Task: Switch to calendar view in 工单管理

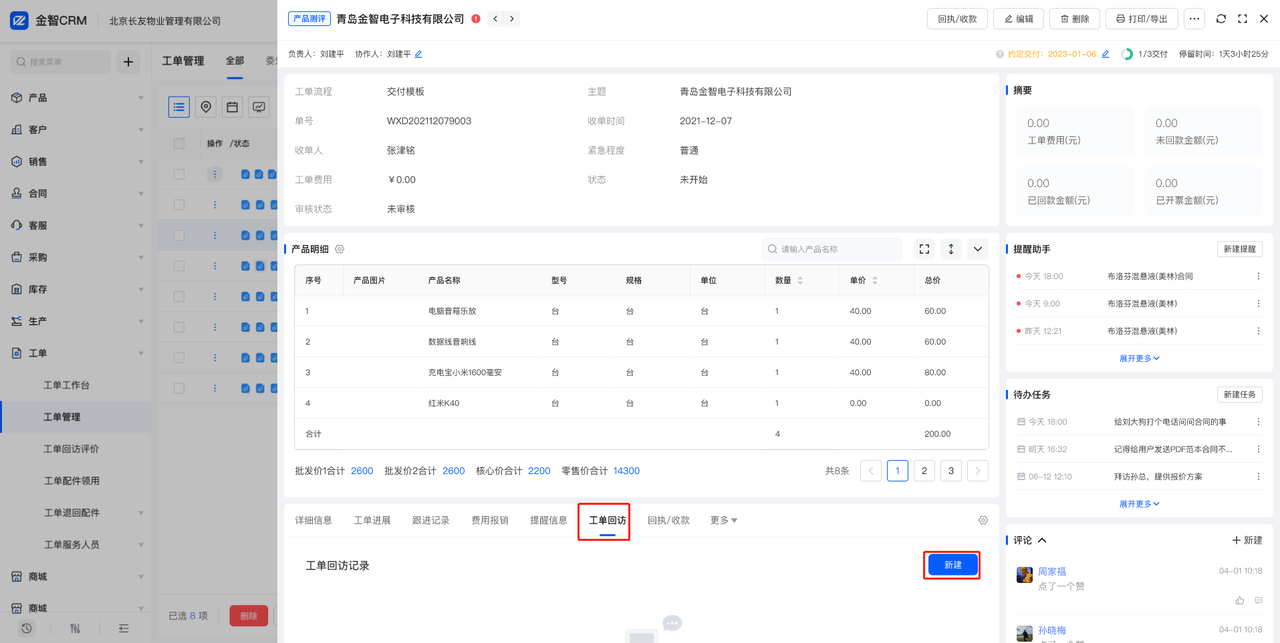Action: pos(232,107)
